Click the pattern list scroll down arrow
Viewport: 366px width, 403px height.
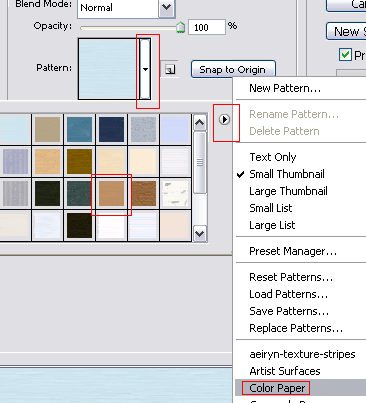(199, 233)
